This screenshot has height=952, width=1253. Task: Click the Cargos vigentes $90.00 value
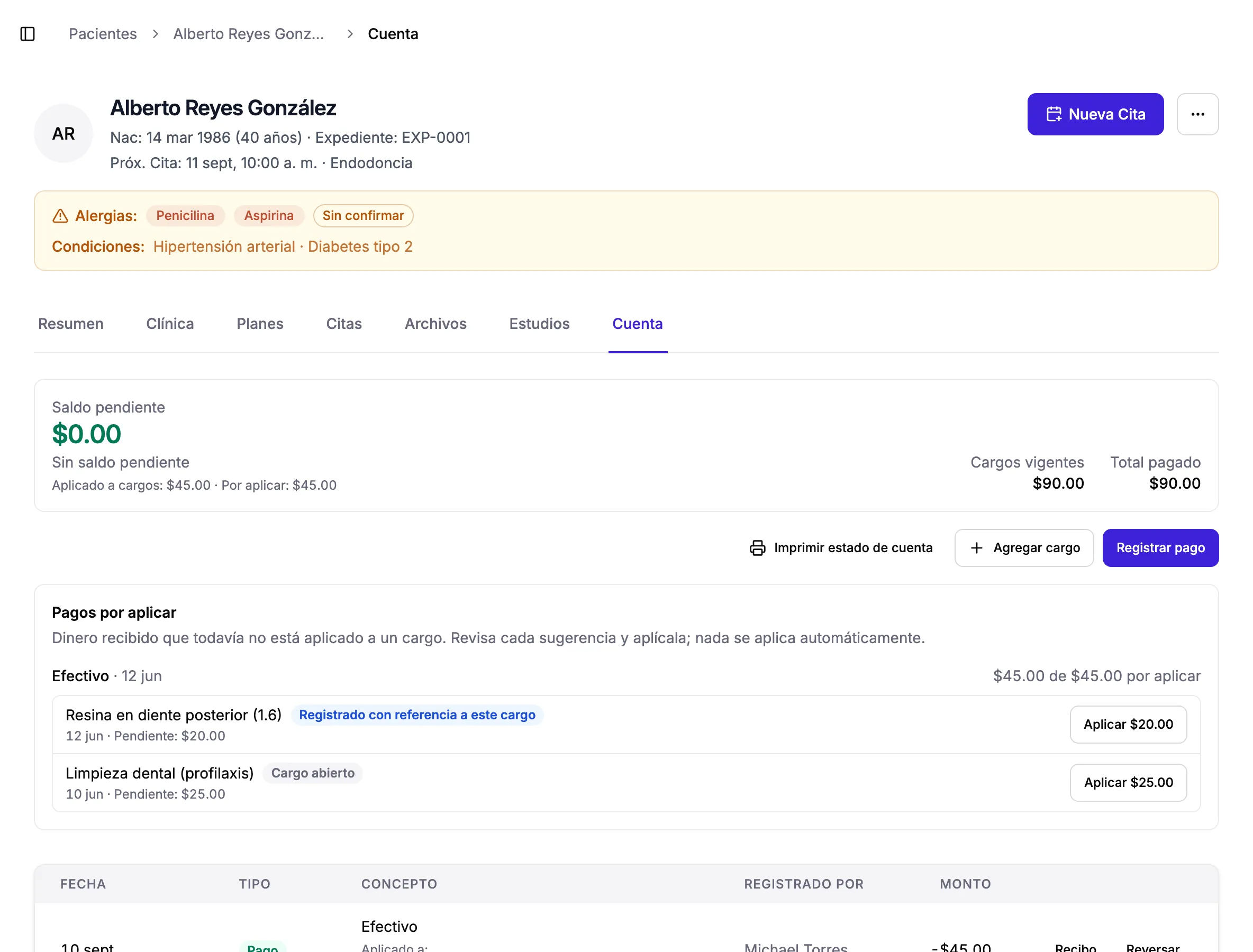[x=1058, y=483]
